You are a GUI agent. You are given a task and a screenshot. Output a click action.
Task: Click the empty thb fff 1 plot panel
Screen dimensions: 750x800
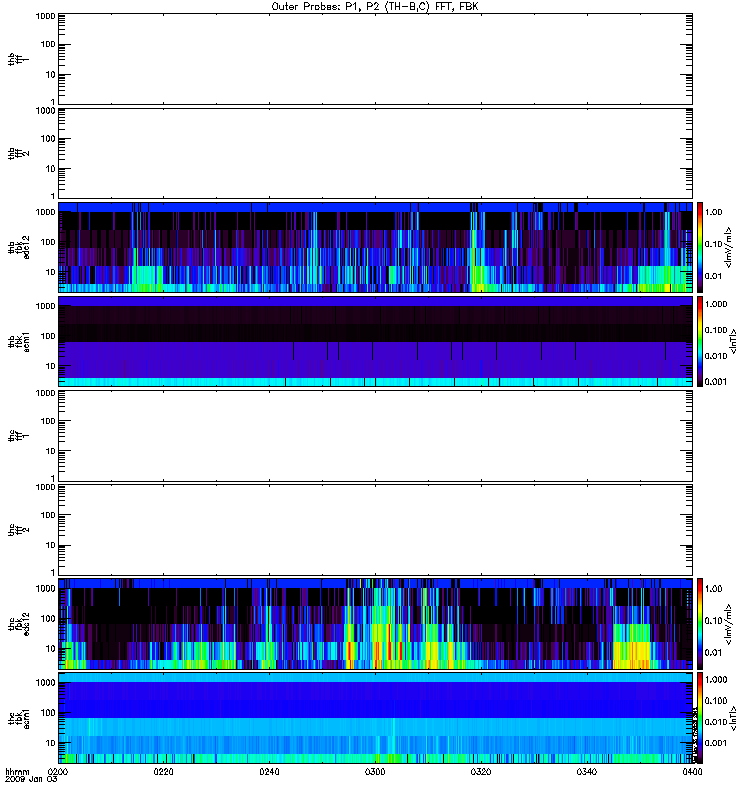pyautogui.click(x=375, y=59)
